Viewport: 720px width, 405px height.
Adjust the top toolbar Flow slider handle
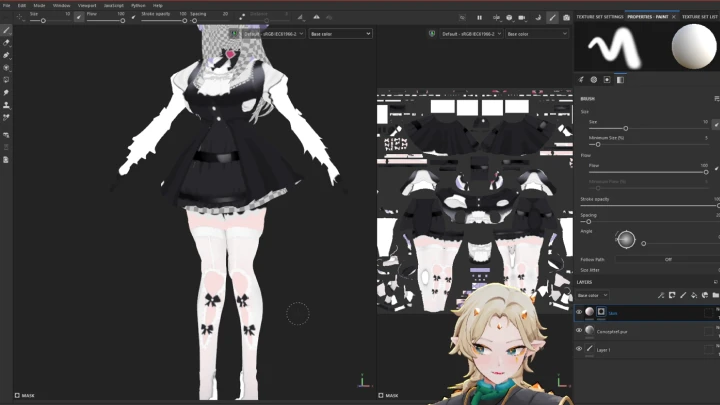point(123,21)
